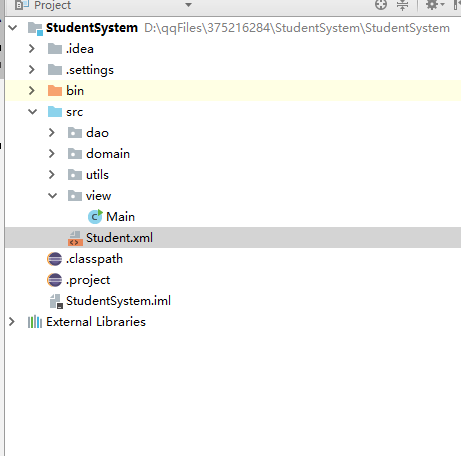Image resolution: width=461 pixels, height=456 pixels.
Task: Expand the .idea folder
Action: (x=32, y=49)
